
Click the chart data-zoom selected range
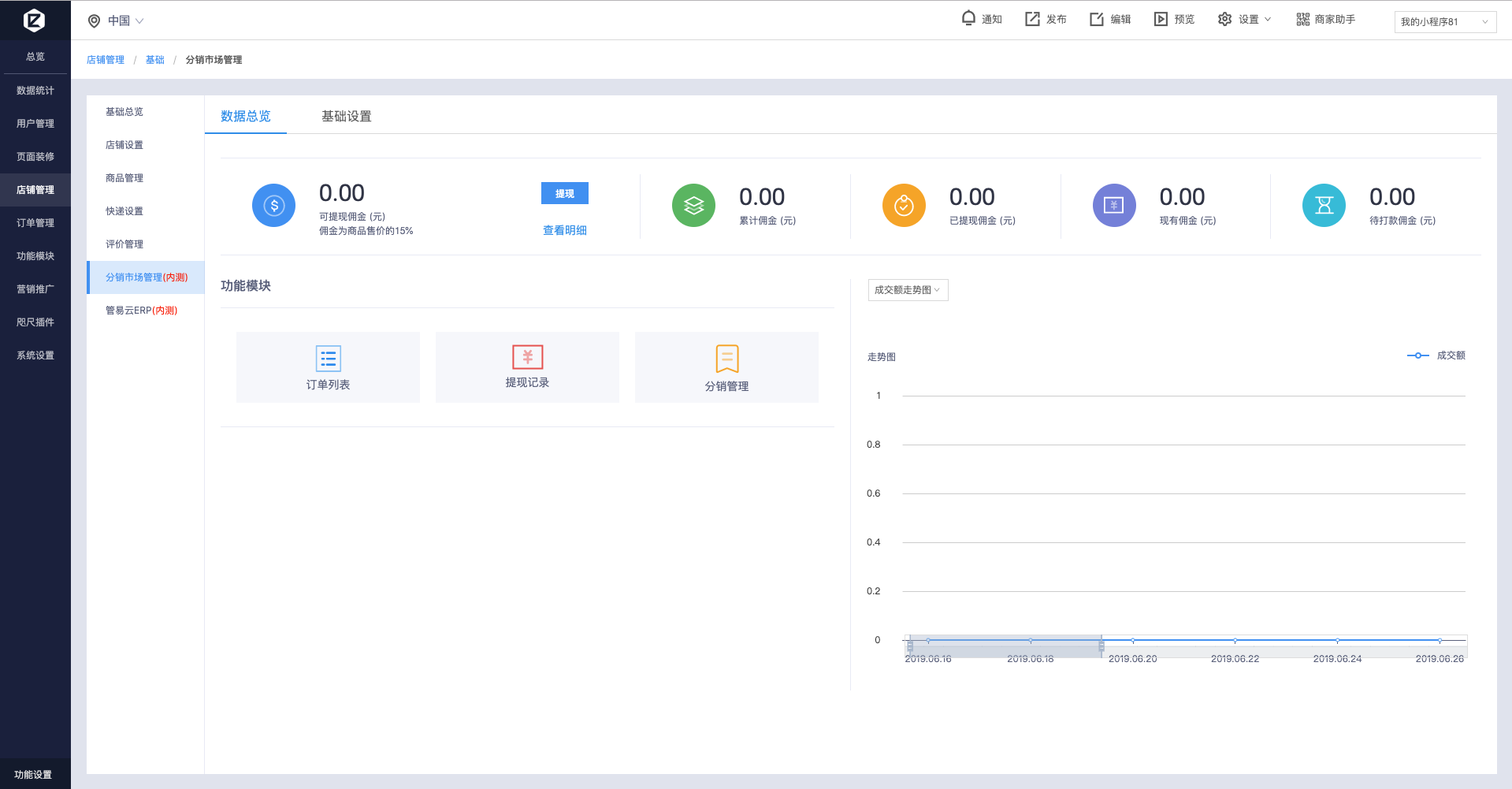1006,646
